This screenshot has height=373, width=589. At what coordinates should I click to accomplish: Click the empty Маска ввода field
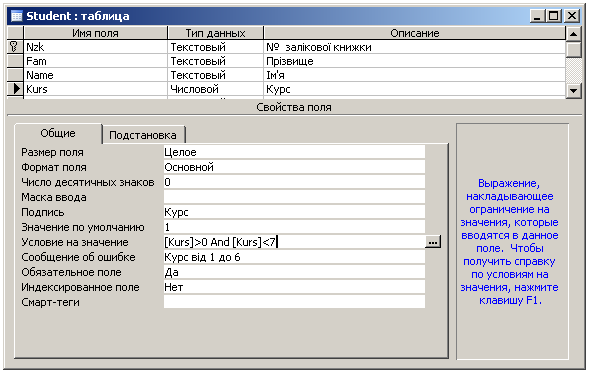coord(294,197)
